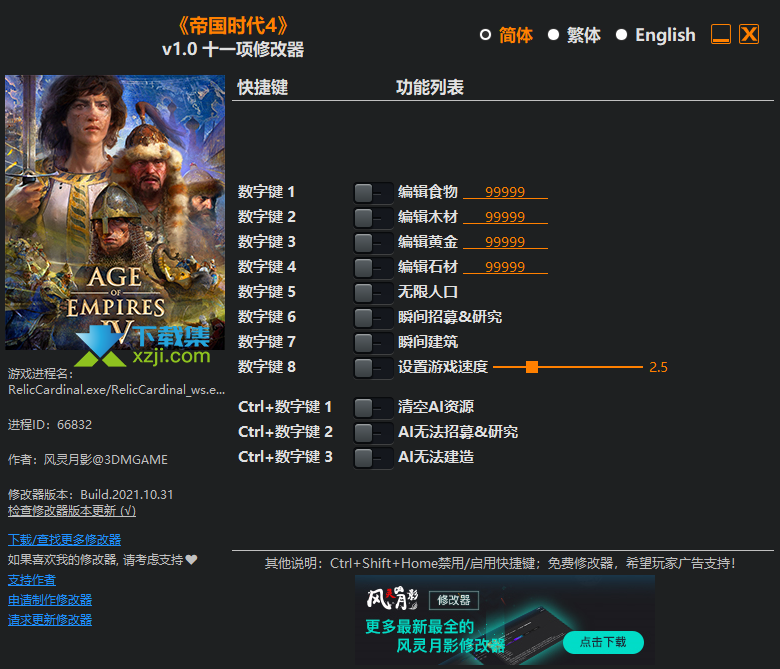Click the game speed slider handle
This screenshot has width=780, height=669.
pos(532,367)
